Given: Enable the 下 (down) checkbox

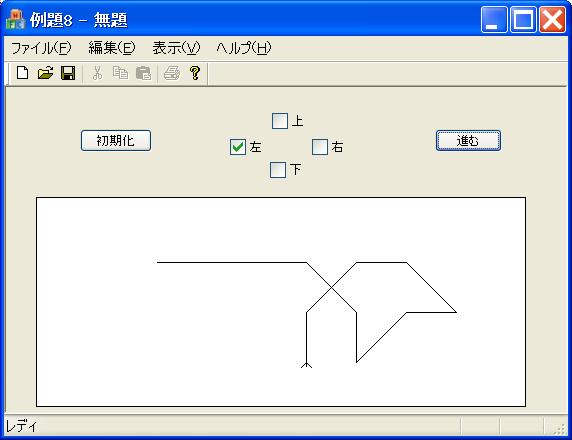Looking at the screenshot, I should [x=278, y=170].
